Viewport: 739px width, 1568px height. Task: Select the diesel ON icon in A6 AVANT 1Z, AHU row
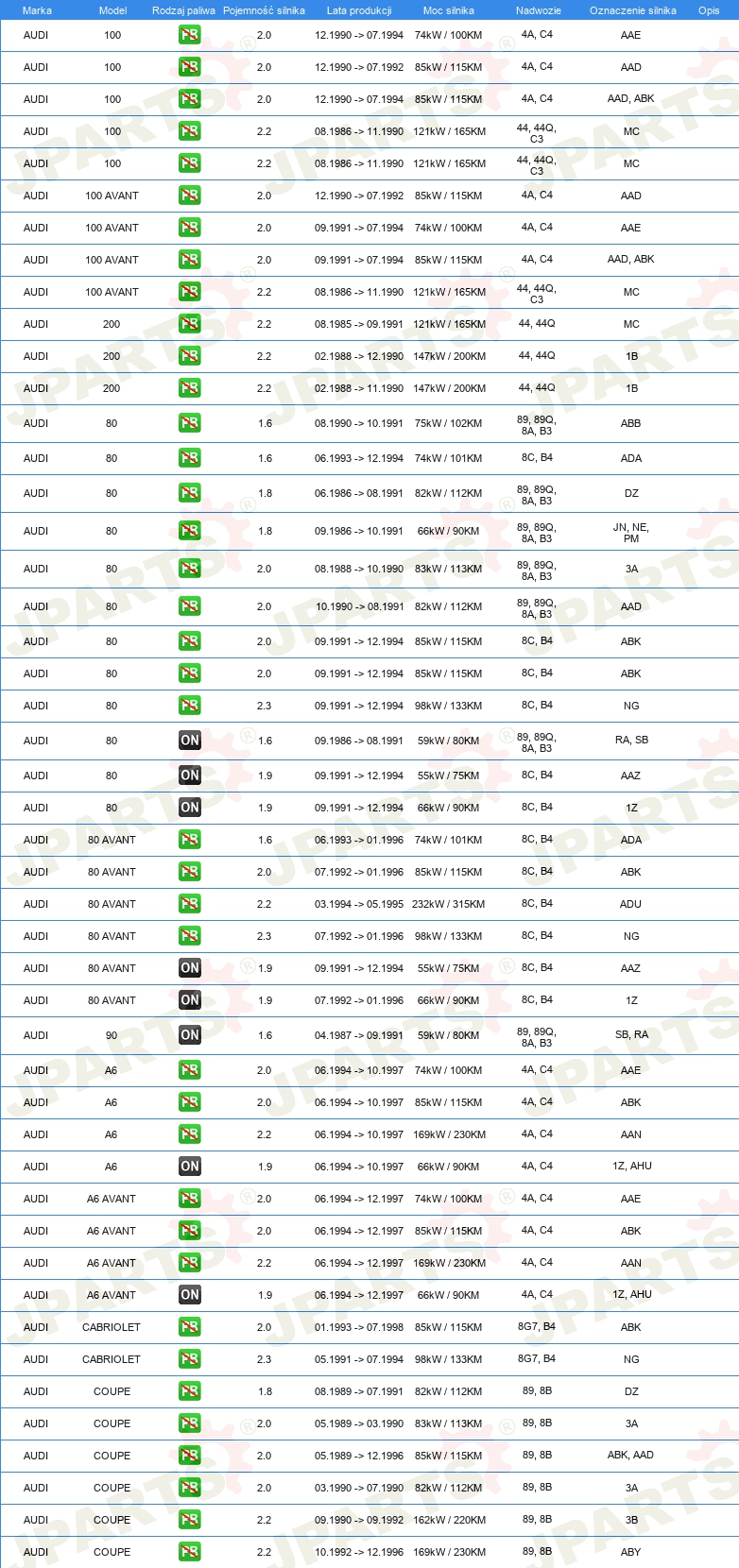coord(190,1295)
